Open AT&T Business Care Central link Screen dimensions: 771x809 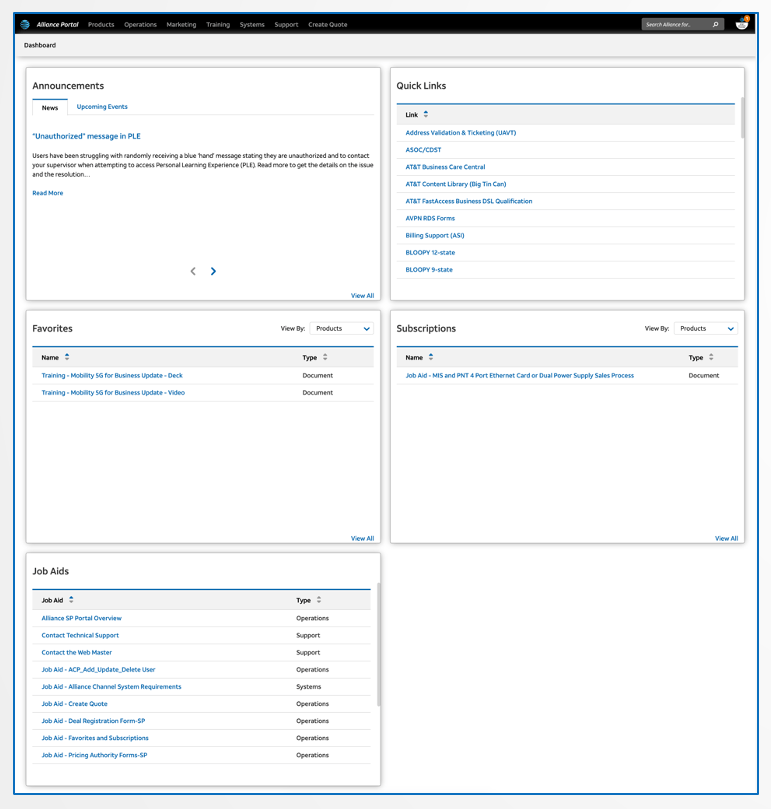coord(445,167)
